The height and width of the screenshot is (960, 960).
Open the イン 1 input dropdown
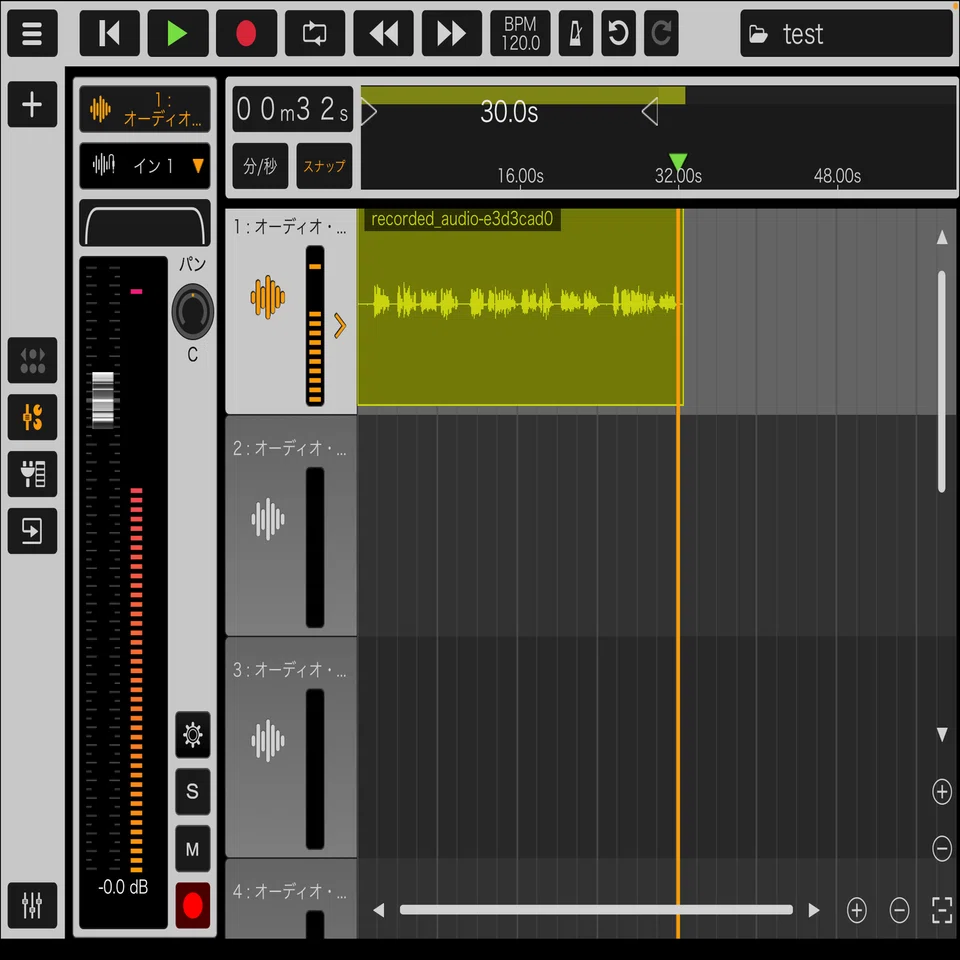tap(145, 166)
